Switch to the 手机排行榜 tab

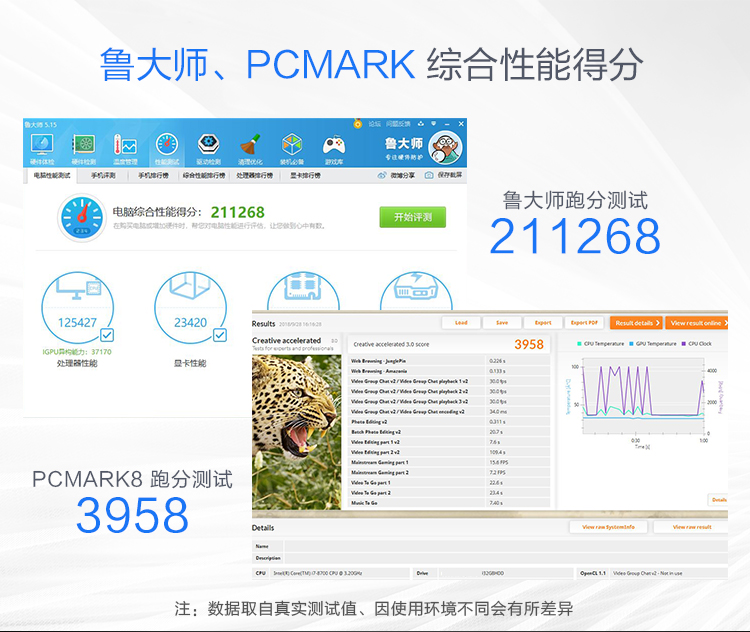point(154,176)
